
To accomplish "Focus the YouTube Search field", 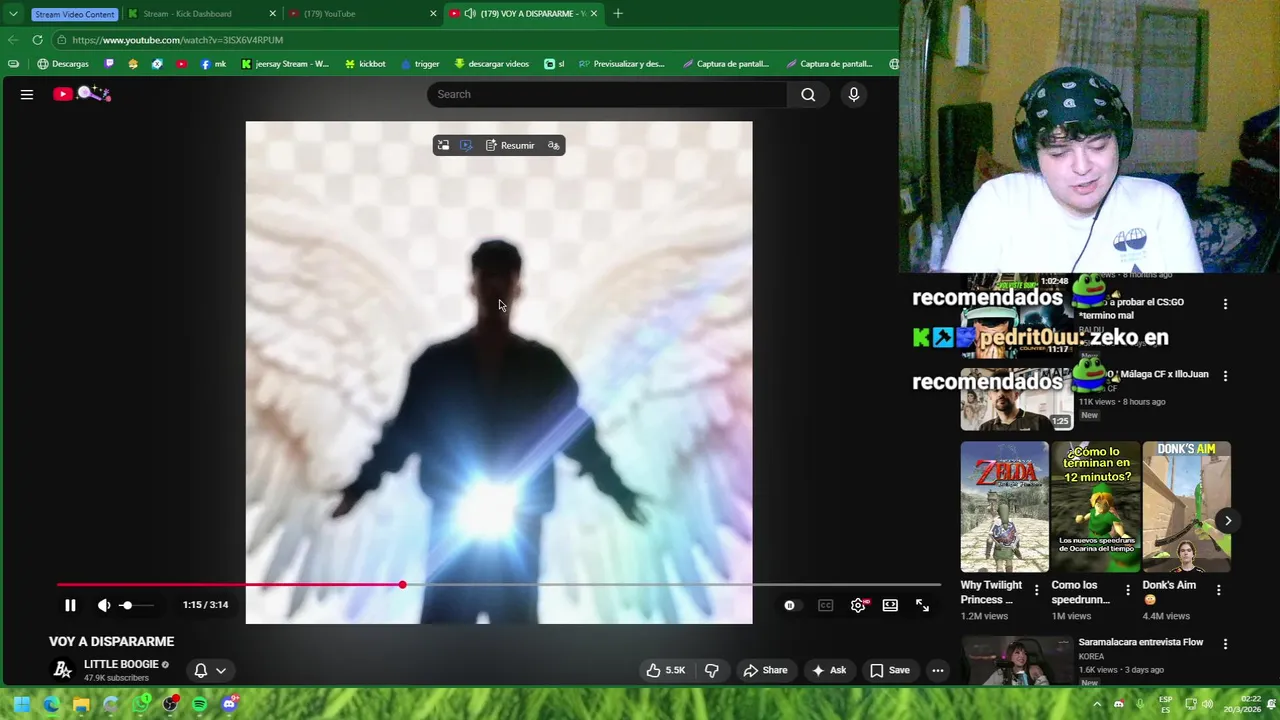I will 607,94.
